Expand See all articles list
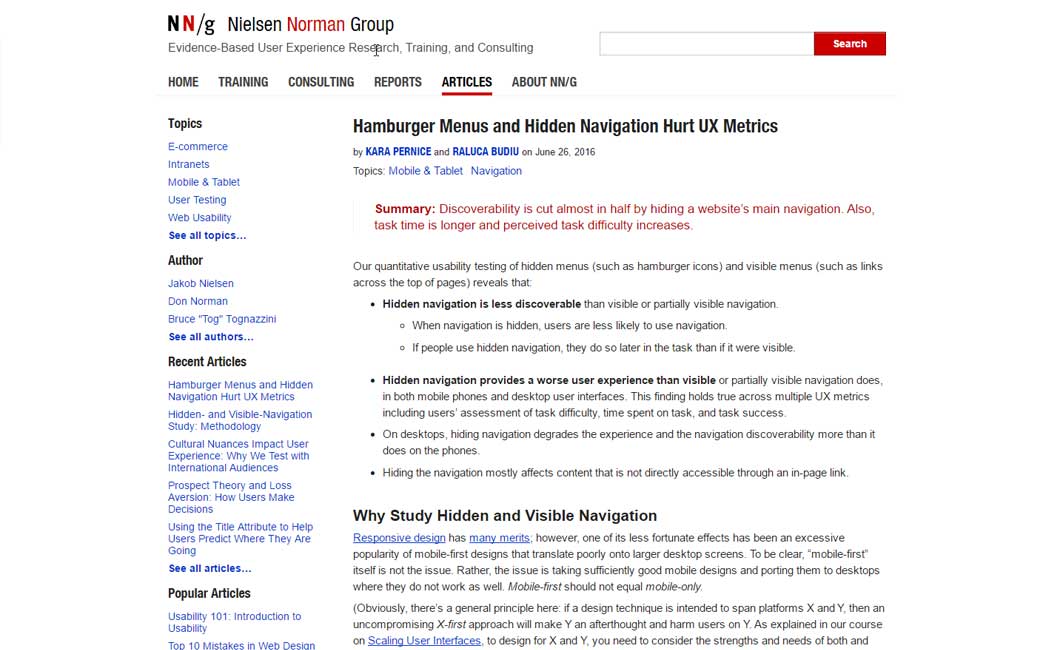 click(210, 569)
